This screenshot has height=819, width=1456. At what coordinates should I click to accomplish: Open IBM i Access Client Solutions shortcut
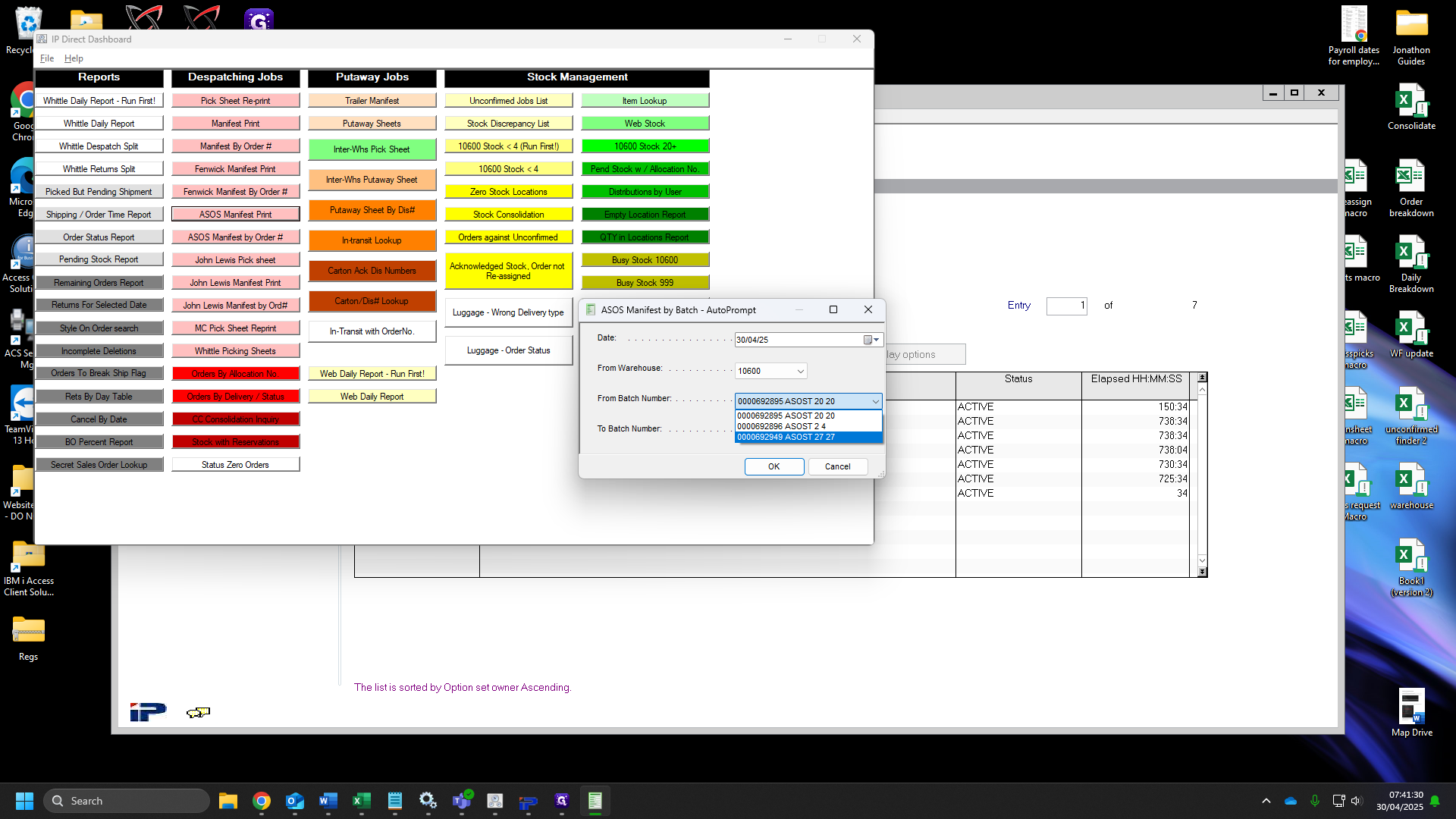(x=28, y=567)
